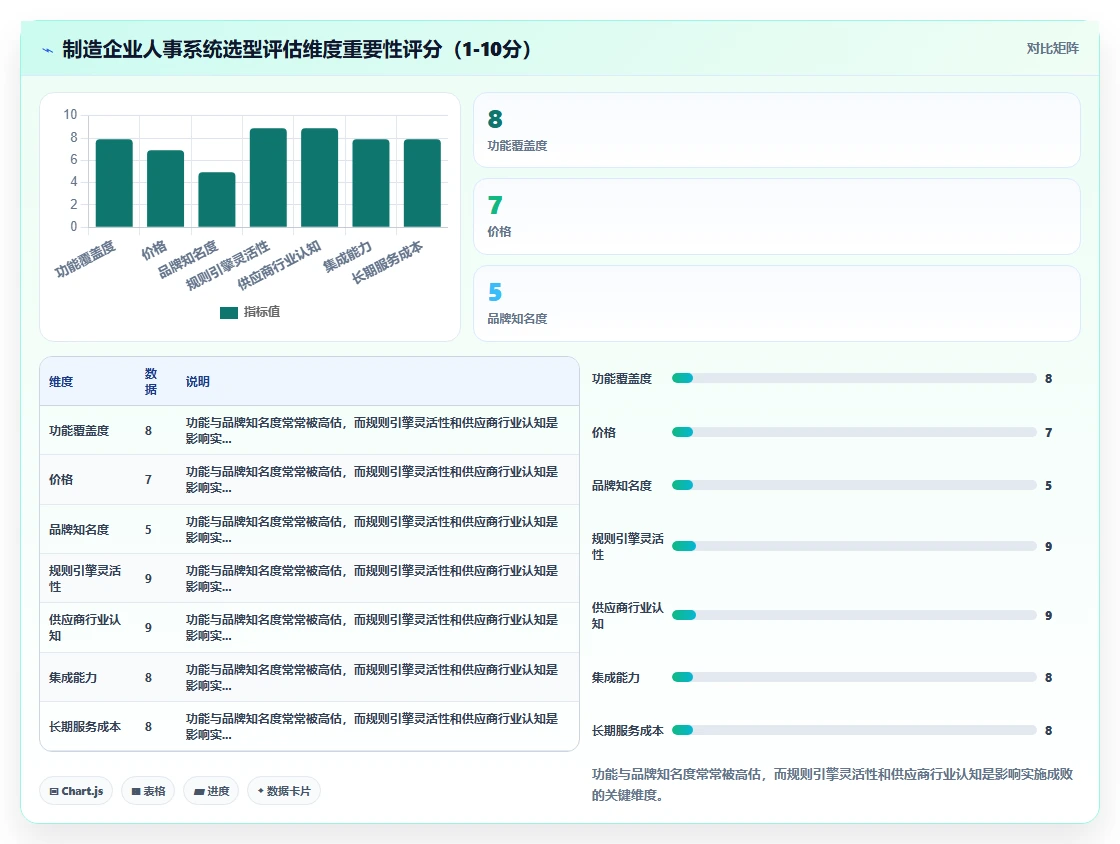Select the 功能覆盖度 data card showing 8
Screen dimensions: 1120x844
click(776, 130)
